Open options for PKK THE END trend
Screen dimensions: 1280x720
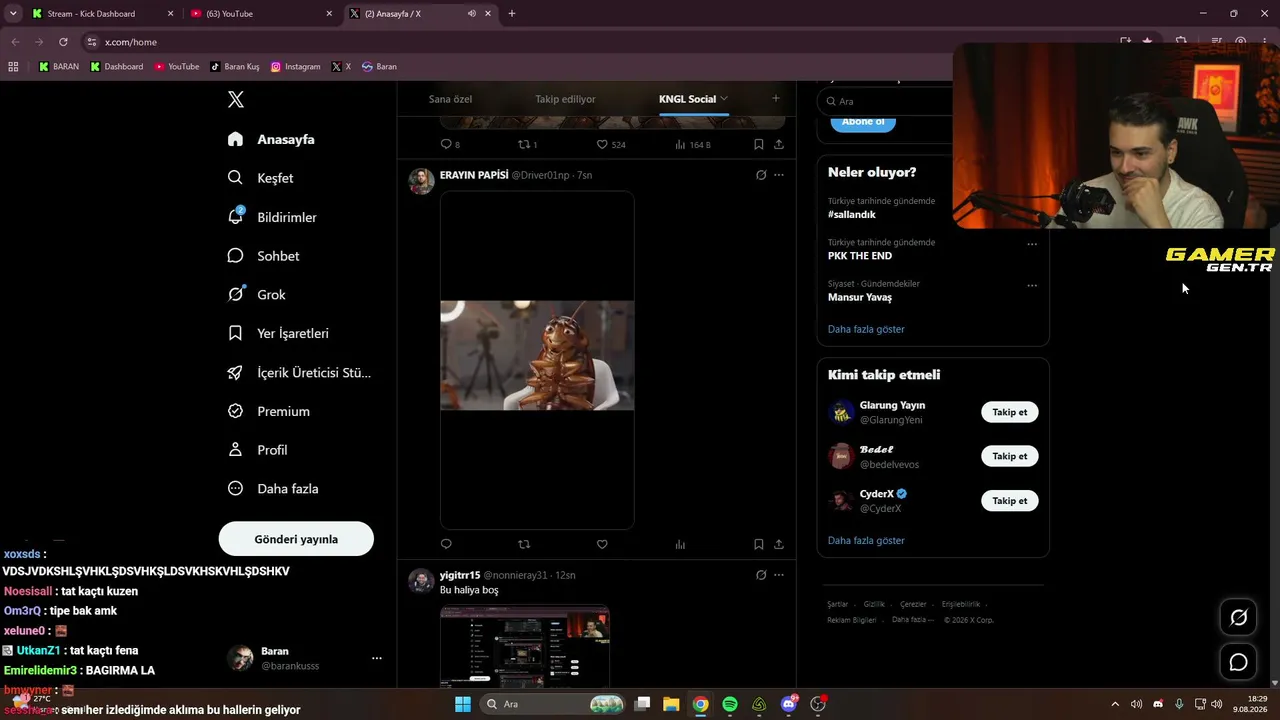point(1032,244)
